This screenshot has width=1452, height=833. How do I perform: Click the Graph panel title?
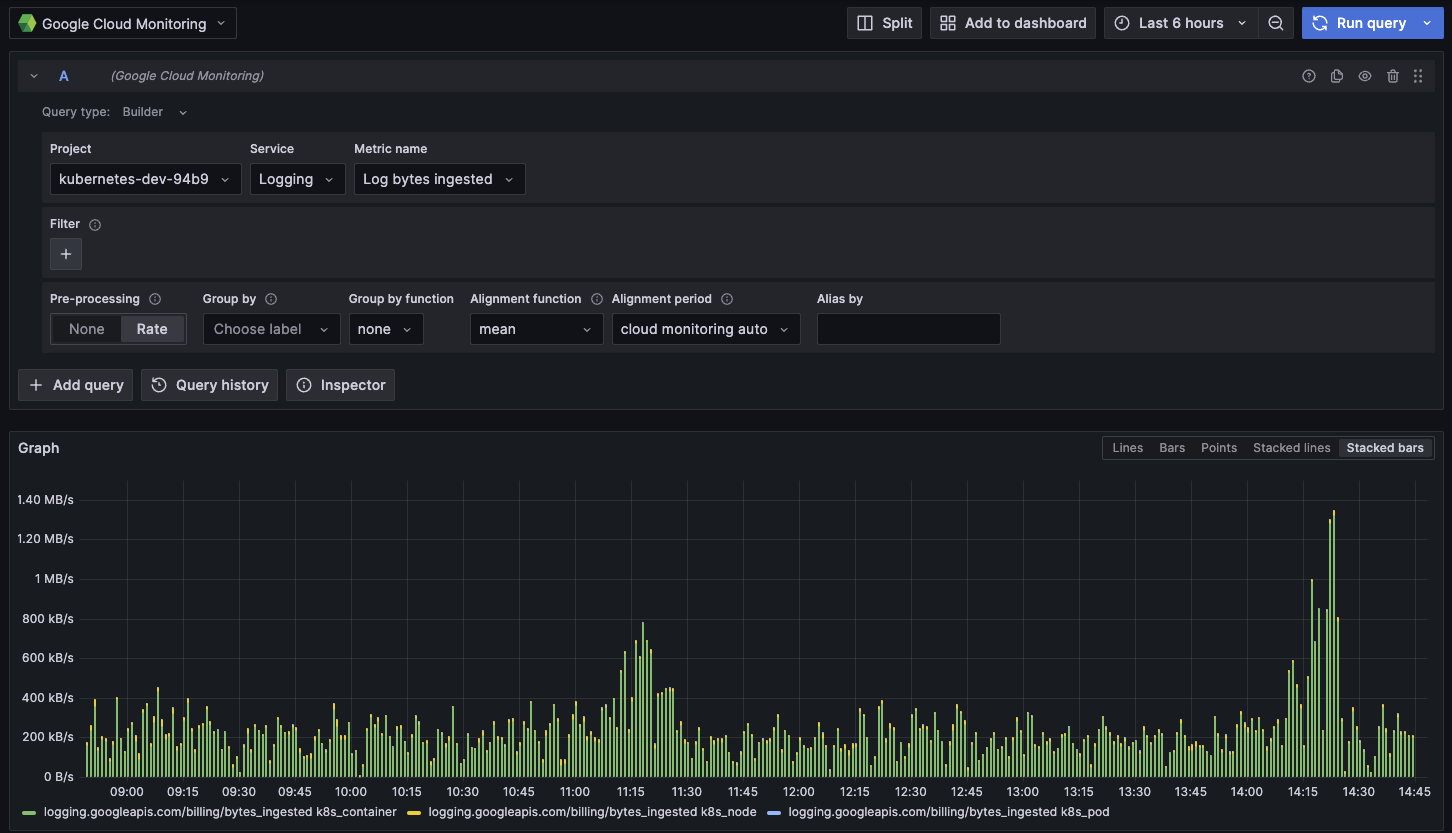pyautogui.click(x=39, y=448)
